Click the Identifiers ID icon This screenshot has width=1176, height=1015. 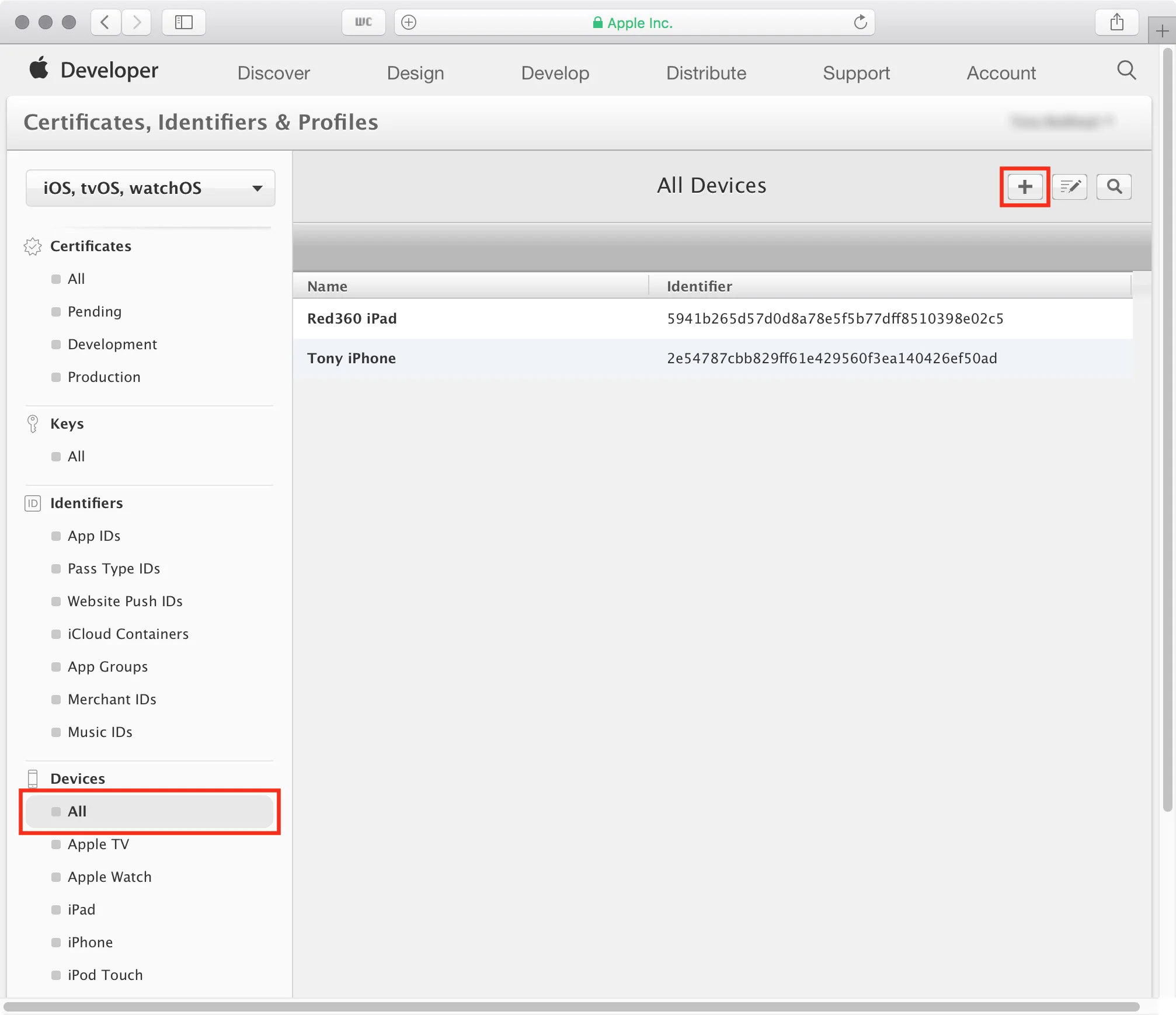33,503
